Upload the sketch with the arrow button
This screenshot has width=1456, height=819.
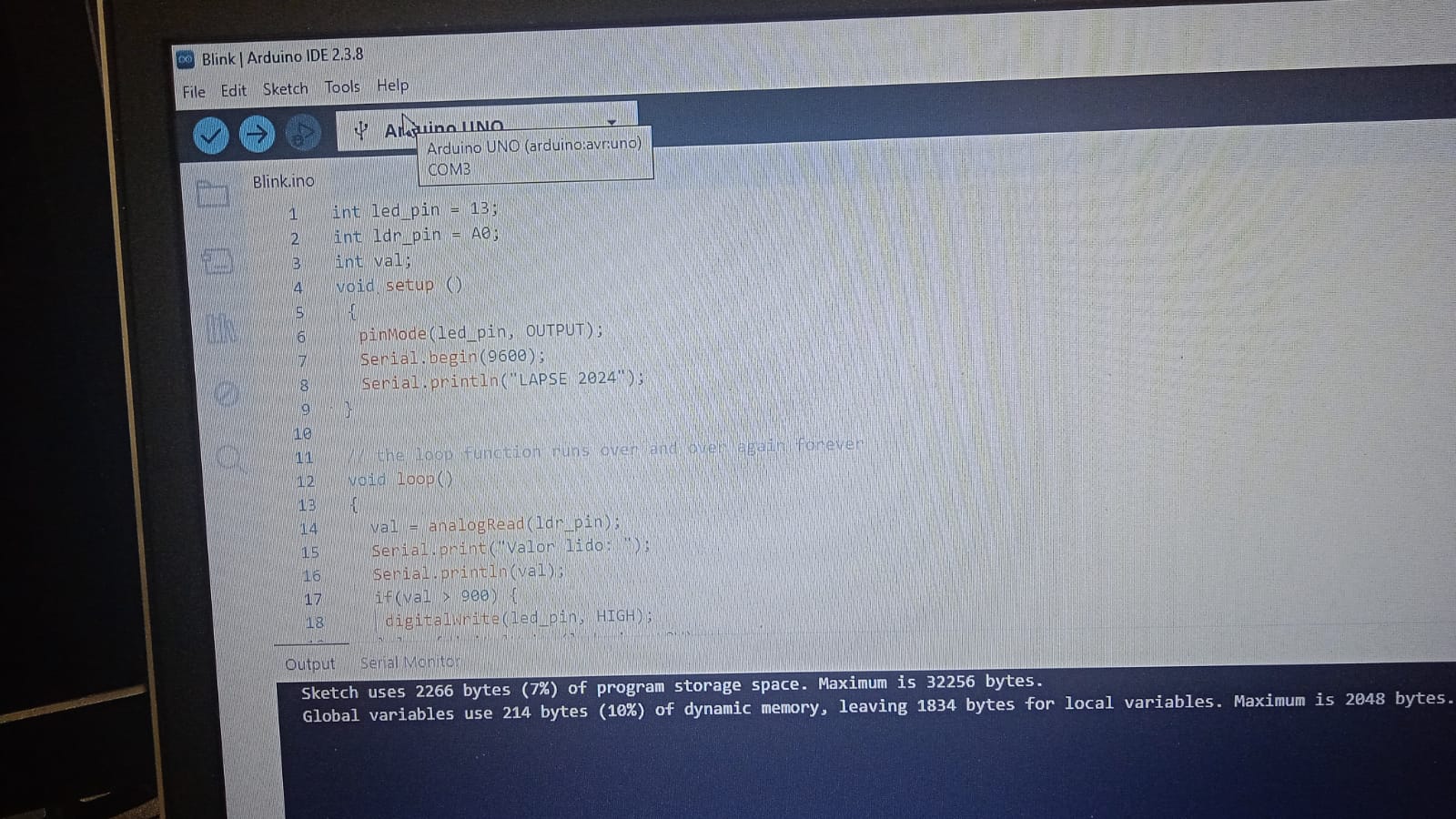click(x=257, y=135)
